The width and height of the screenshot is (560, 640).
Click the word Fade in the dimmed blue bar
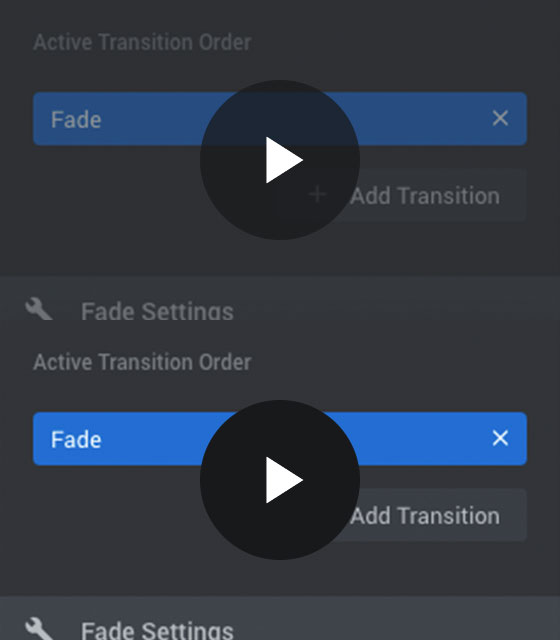click(76, 120)
